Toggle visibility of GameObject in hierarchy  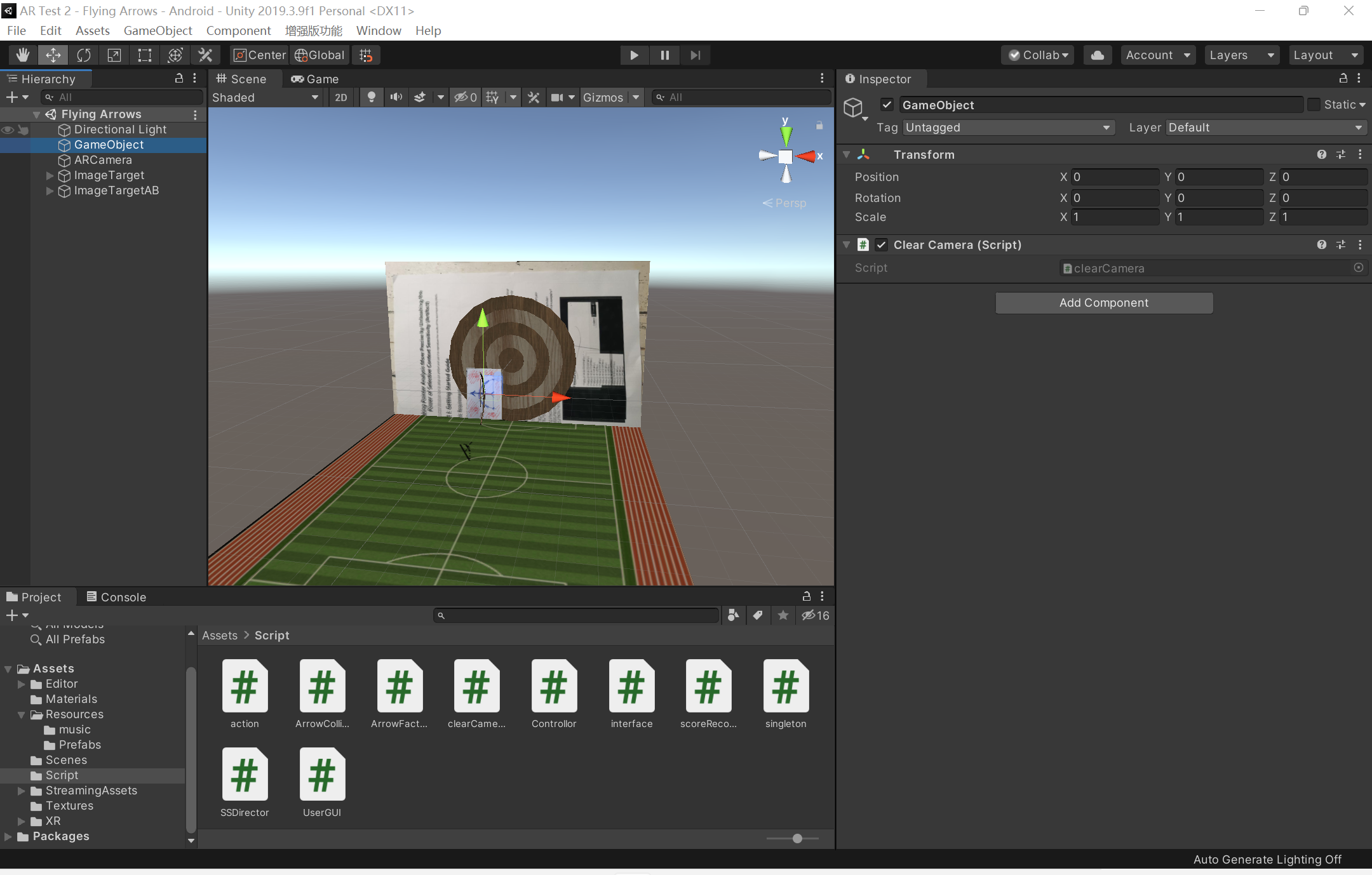[x=8, y=144]
